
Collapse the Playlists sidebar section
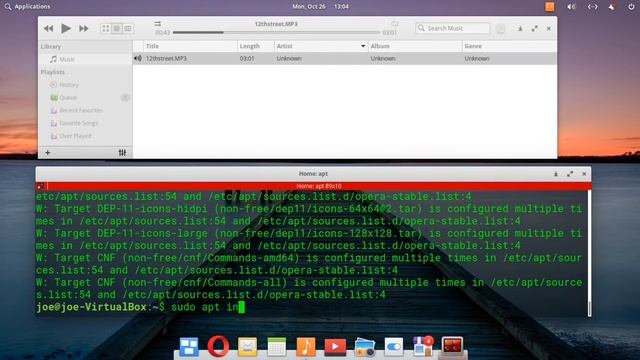click(53, 72)
